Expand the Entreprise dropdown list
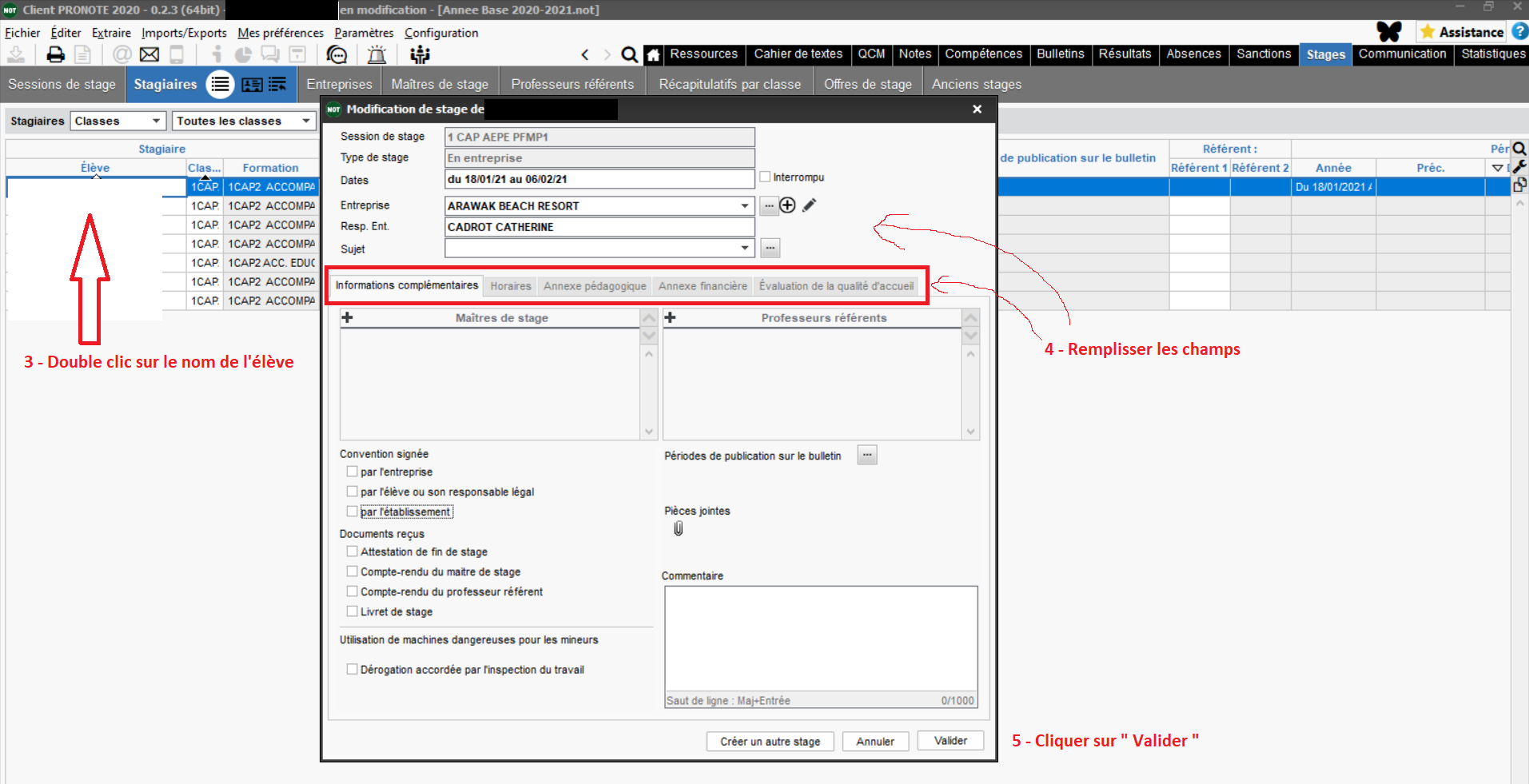 click(x=745, y=206)
